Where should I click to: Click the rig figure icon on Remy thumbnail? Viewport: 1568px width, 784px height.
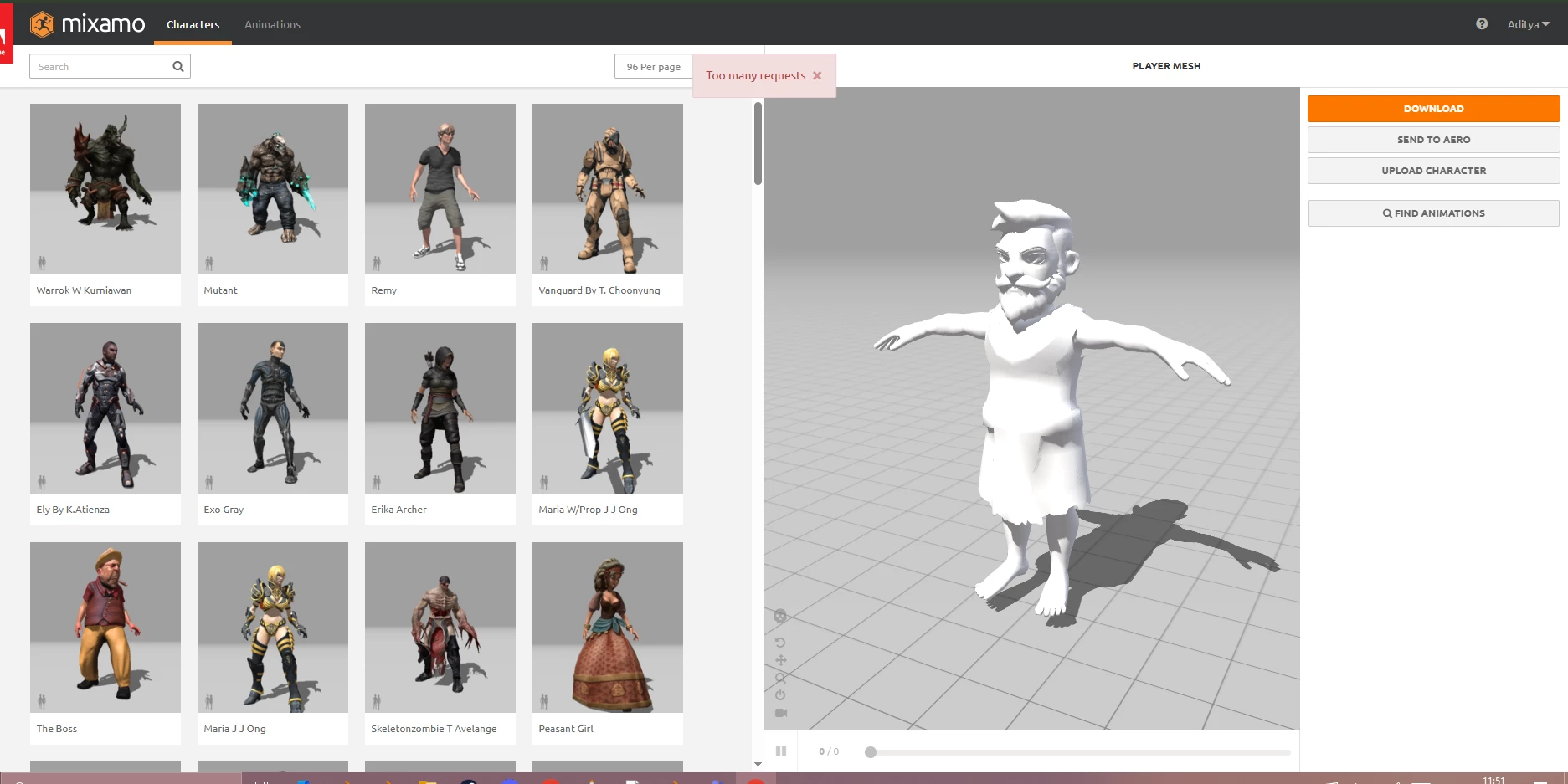[377, 264]
